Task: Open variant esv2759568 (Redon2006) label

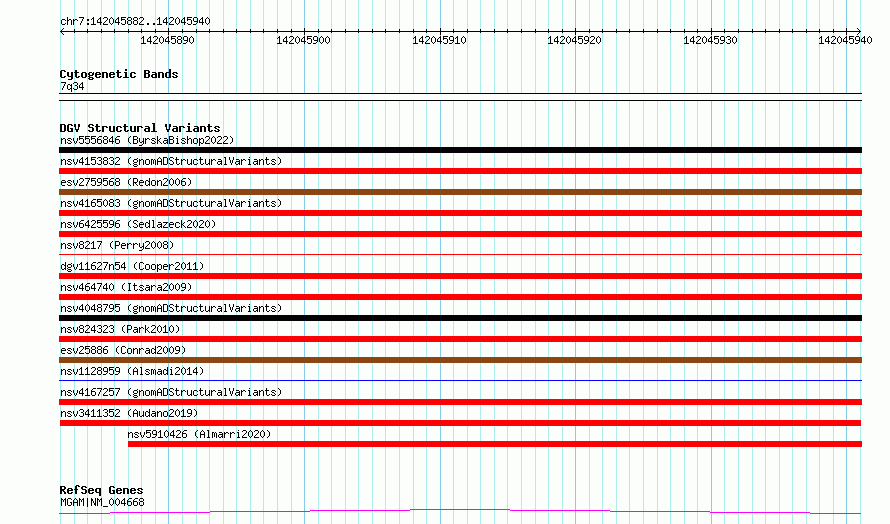Action: click(x=126, y=182)
